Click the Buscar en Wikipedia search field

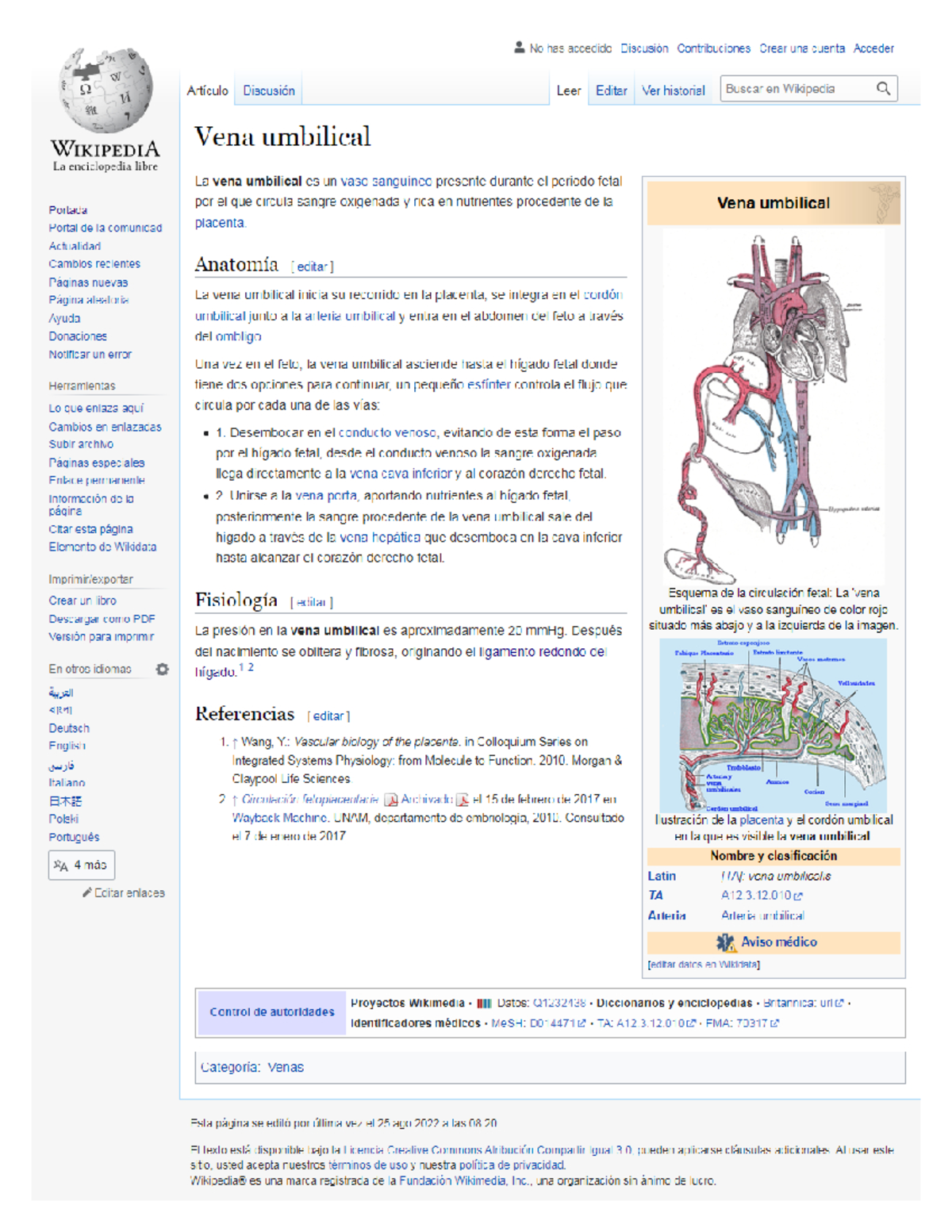(796, 89)
